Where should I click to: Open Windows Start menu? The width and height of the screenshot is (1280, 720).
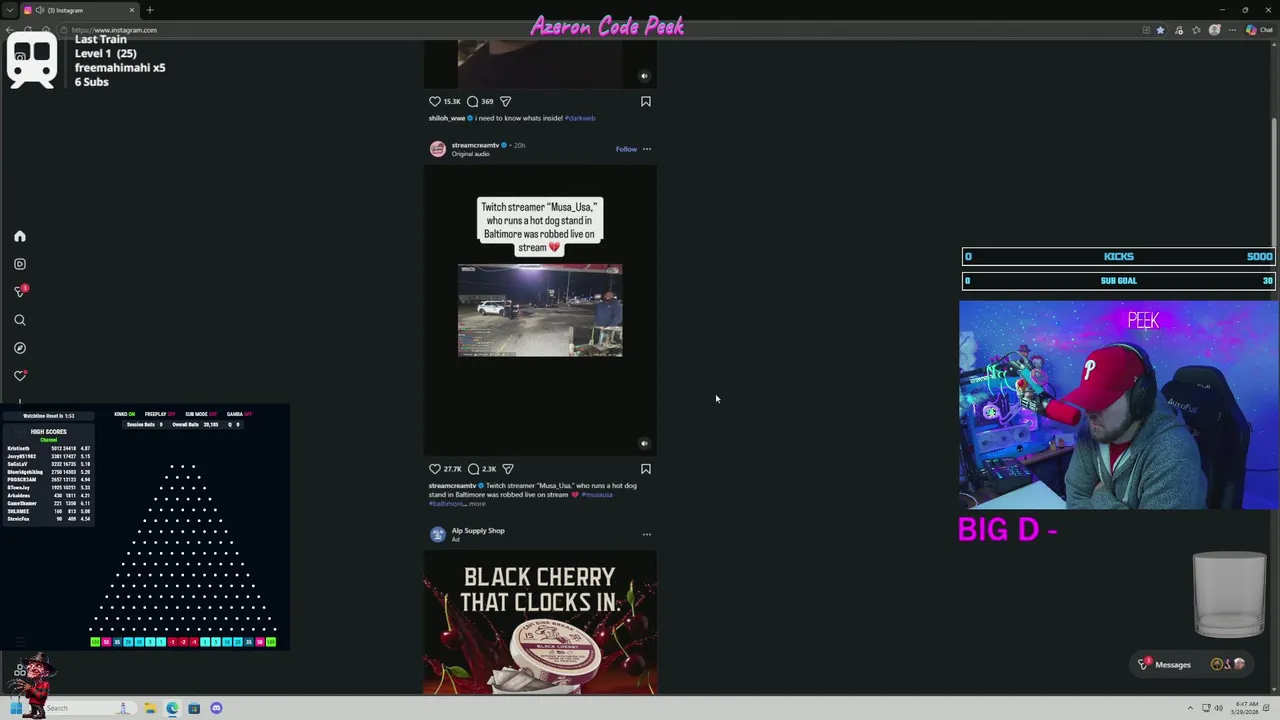pyautogui.click(x=16, y=708)
